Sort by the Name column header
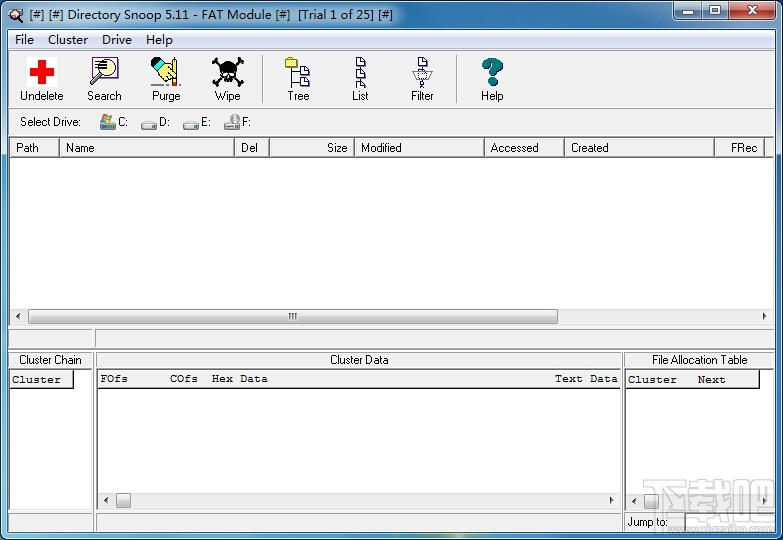 (x=147, y=148)
